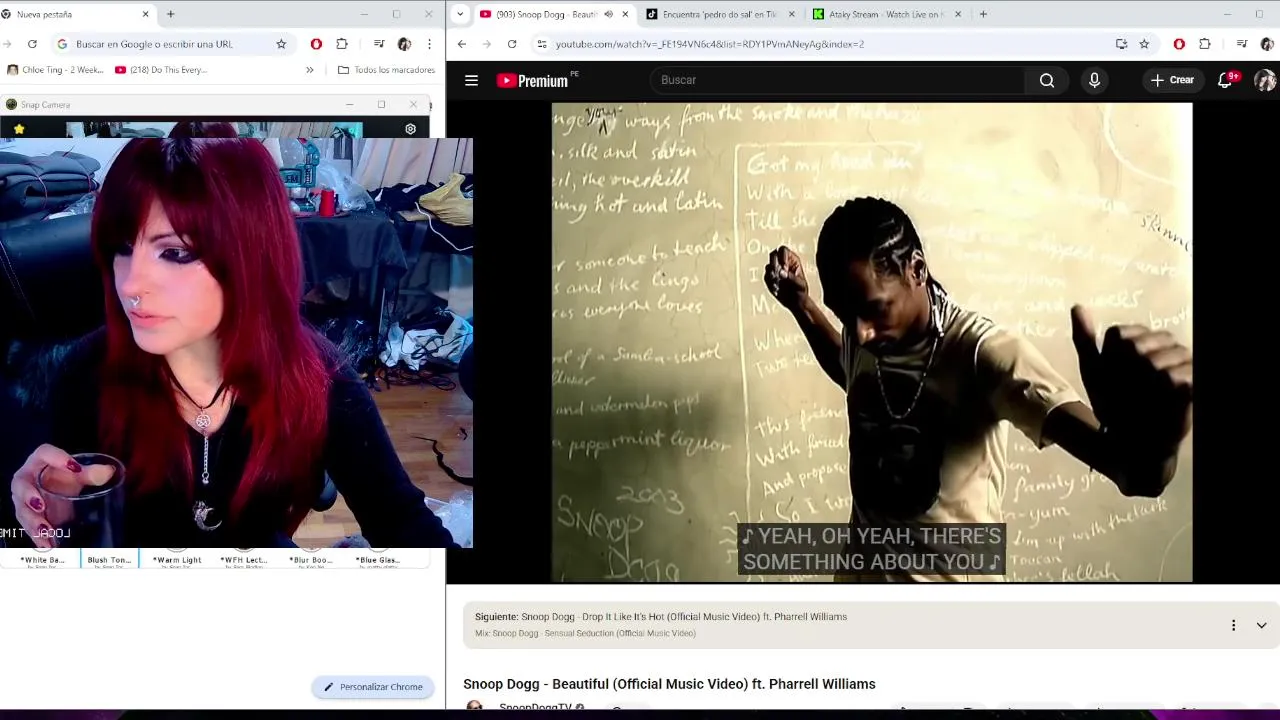The height and width of the screenshot is (720, 1280).
Task: Select the Blue Glas... Snap Camera lens
Action: tap(378, 560)
